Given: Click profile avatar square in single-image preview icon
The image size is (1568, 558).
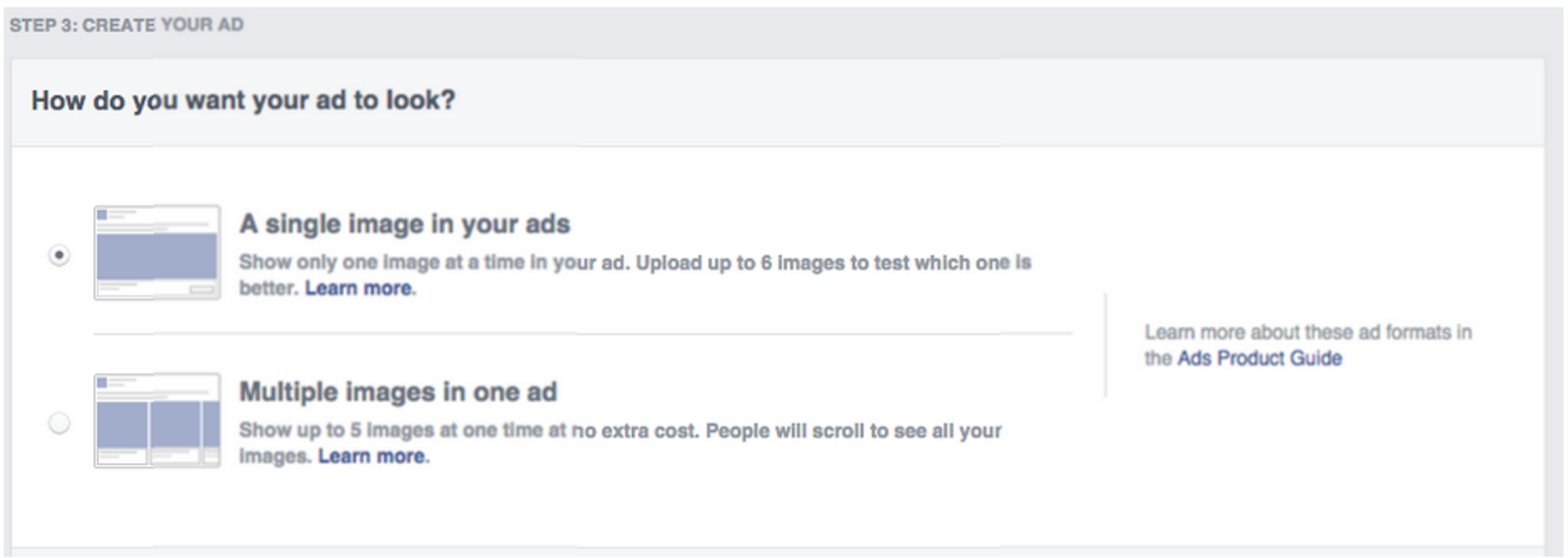Looking at the screenshot, I should tap(102, 214).
